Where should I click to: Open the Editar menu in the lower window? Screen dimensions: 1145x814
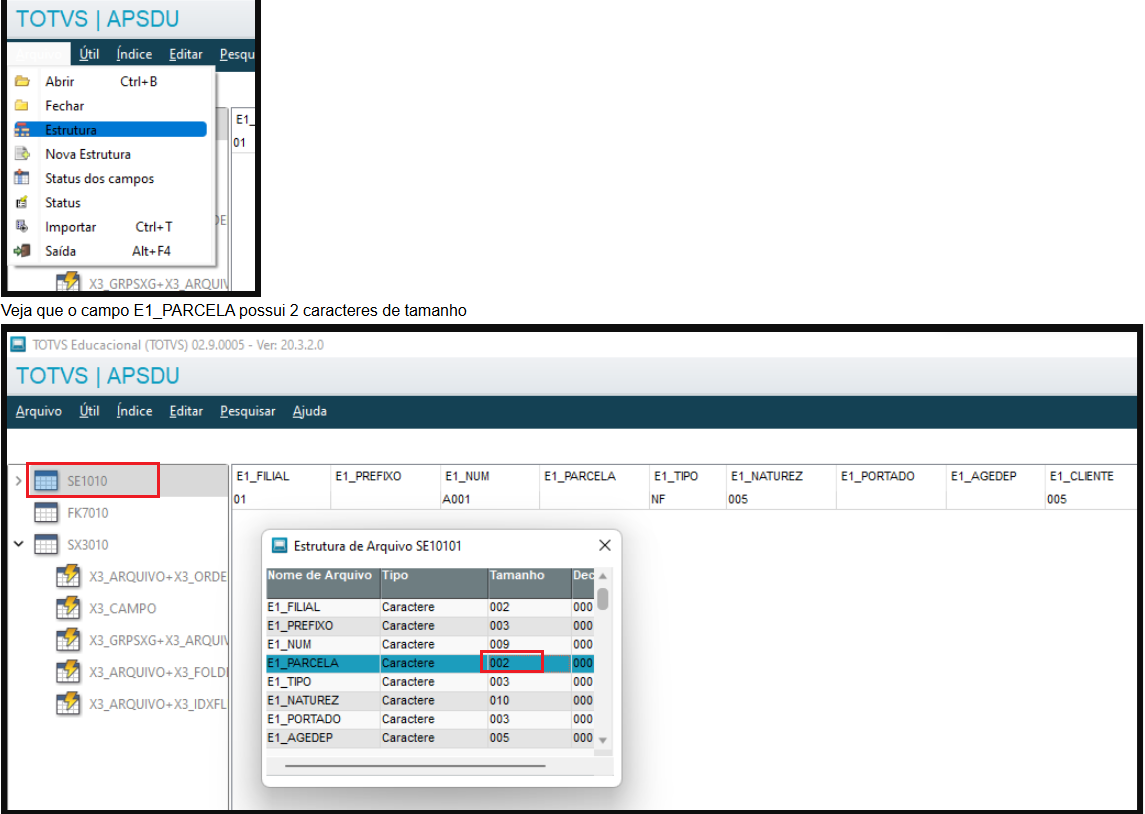[186, 411]
